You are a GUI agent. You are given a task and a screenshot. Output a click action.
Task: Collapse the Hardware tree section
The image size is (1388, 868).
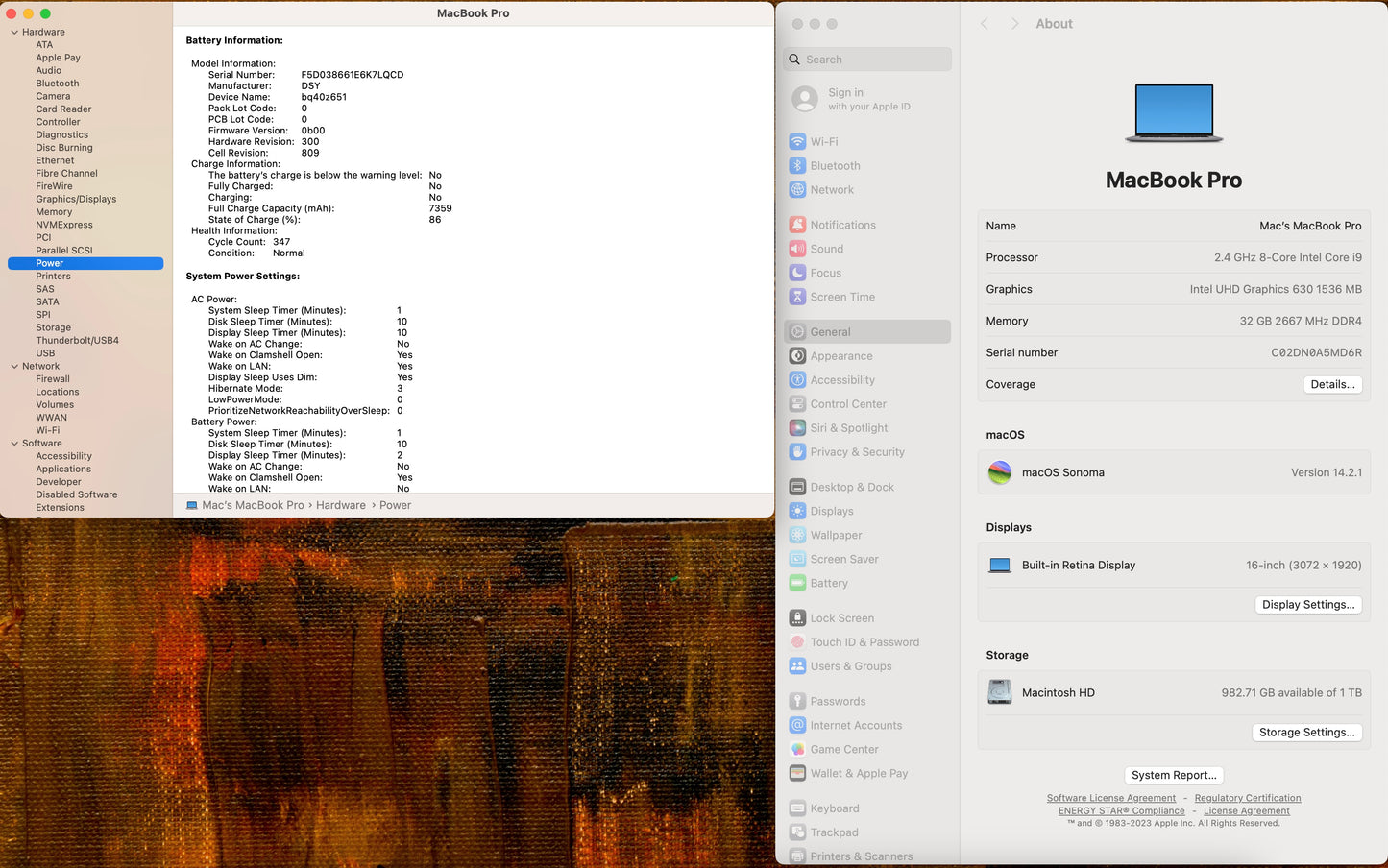coord(14,32)
